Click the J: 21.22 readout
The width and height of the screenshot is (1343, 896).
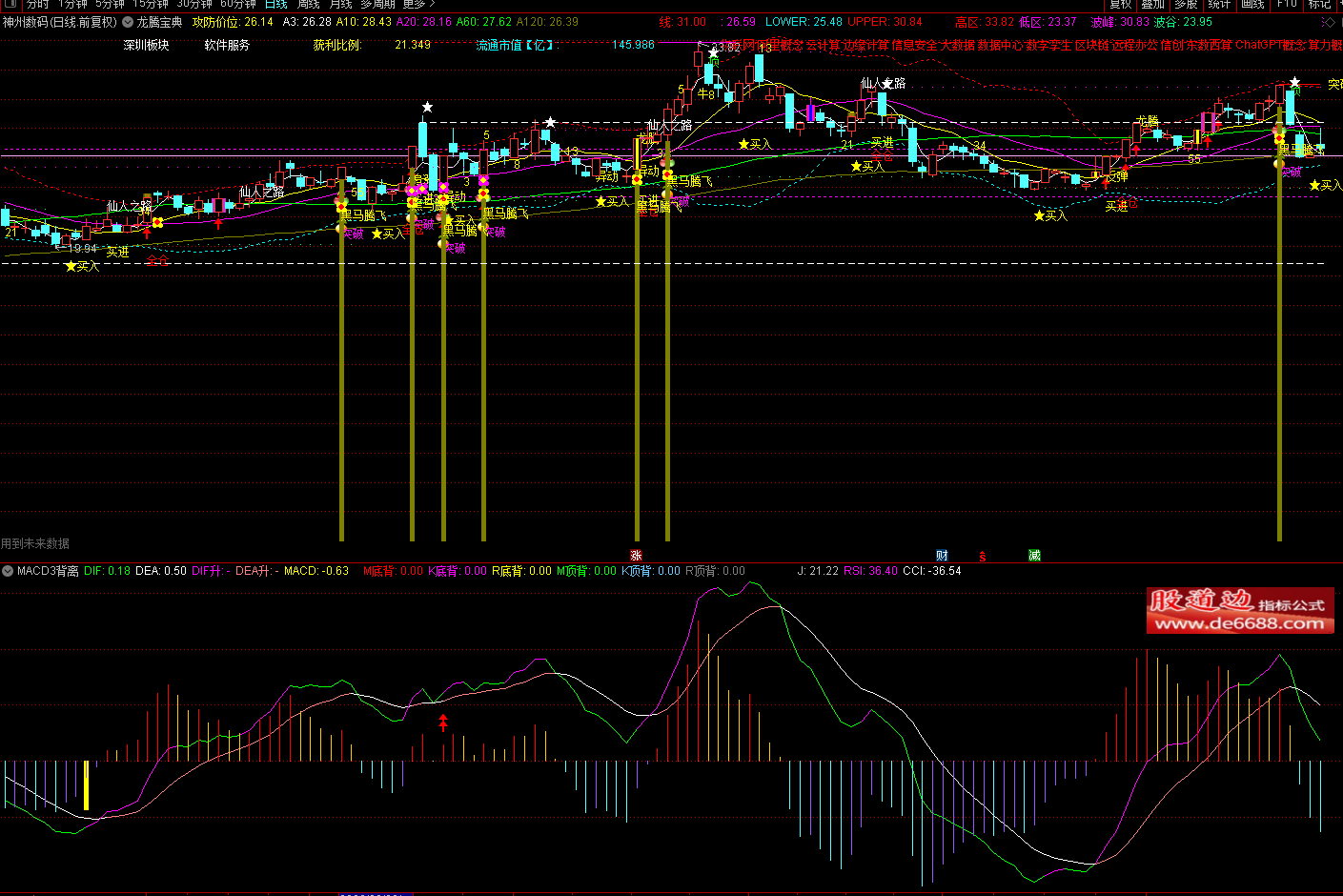click(818, 571)
